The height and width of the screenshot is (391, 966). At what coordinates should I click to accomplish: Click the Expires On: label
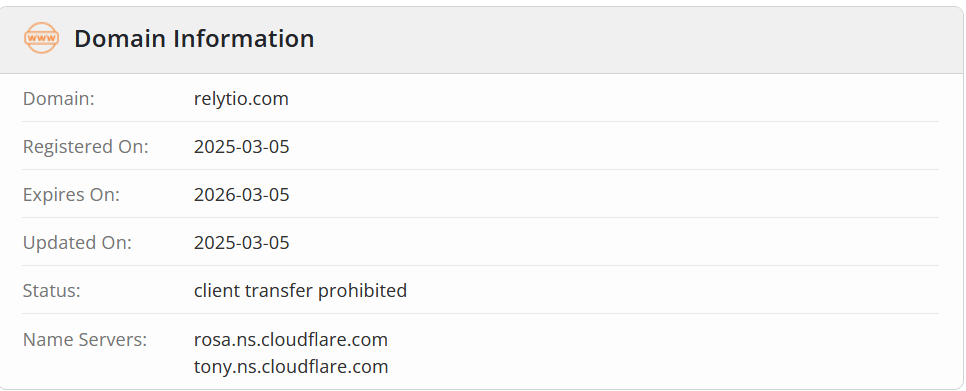point(71,195)
